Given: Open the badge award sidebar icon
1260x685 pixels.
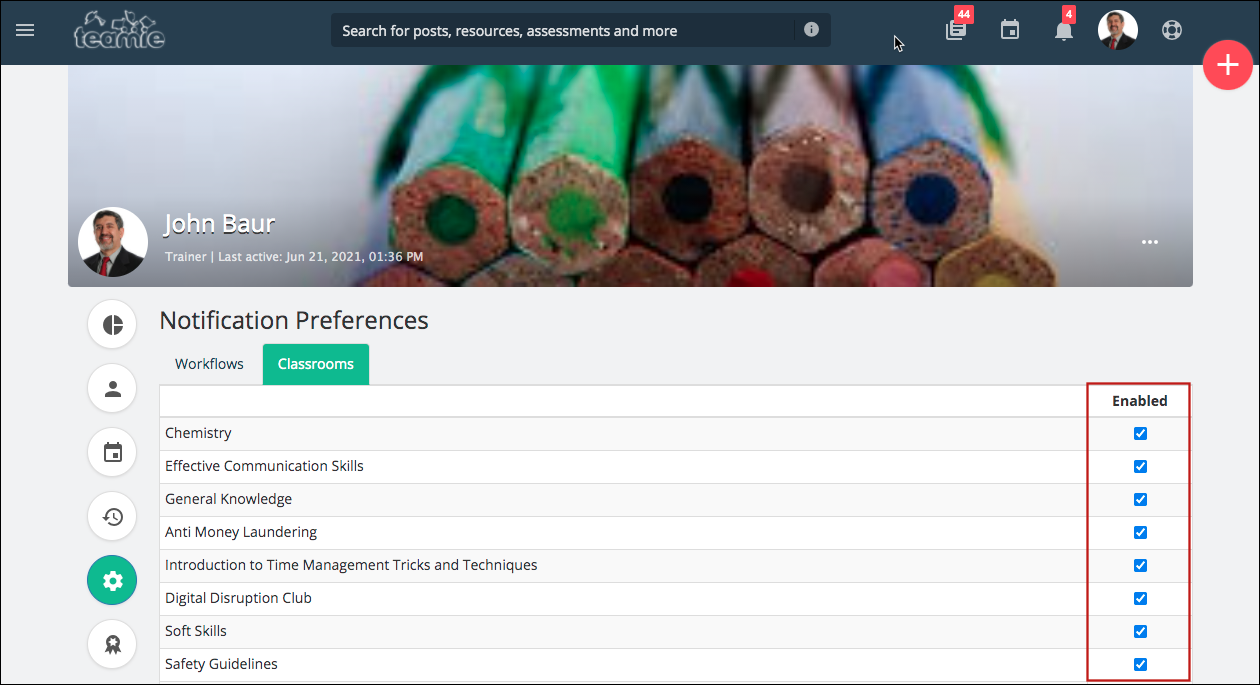Looking at the screenshot, I should pos(112,645).
